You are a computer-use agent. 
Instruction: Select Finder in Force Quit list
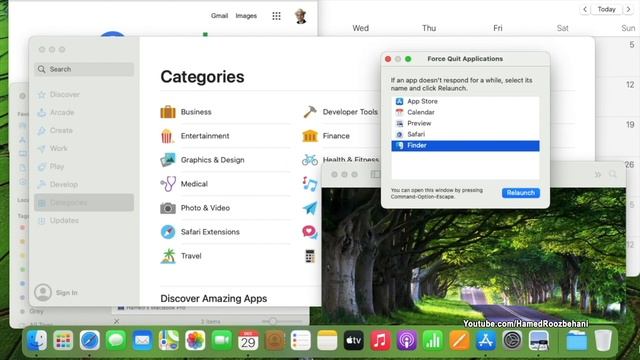[465, 146]
